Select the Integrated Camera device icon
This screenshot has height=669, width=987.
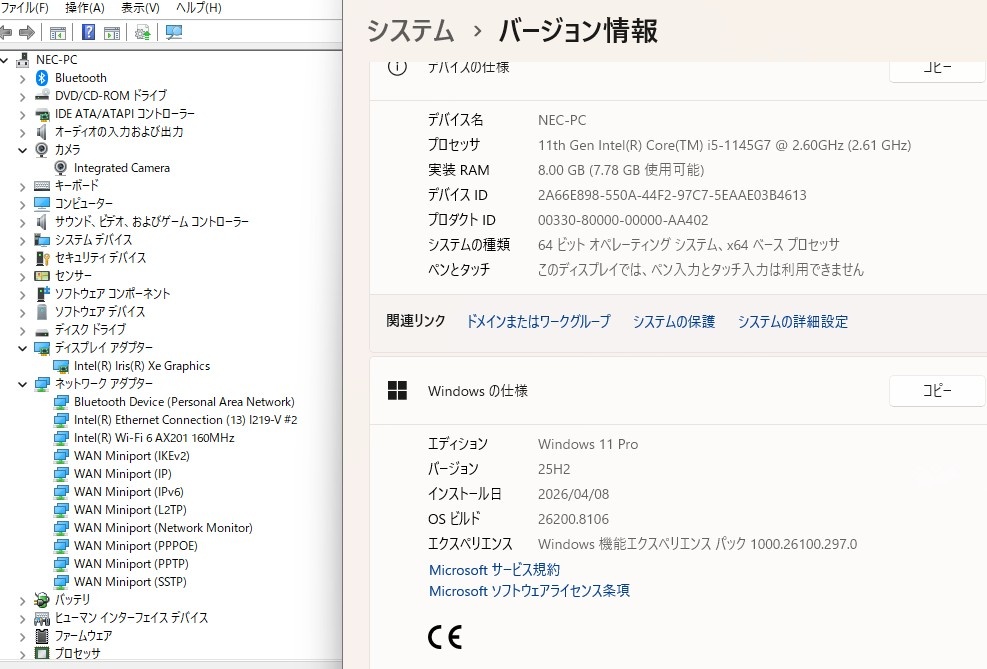click(x=61, y=168)
